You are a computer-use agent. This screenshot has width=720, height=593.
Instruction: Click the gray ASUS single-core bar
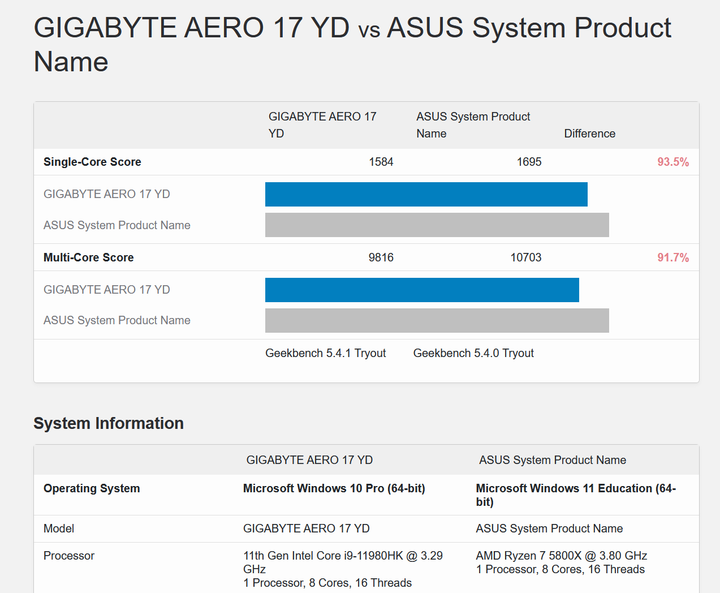tap(437, 225)
